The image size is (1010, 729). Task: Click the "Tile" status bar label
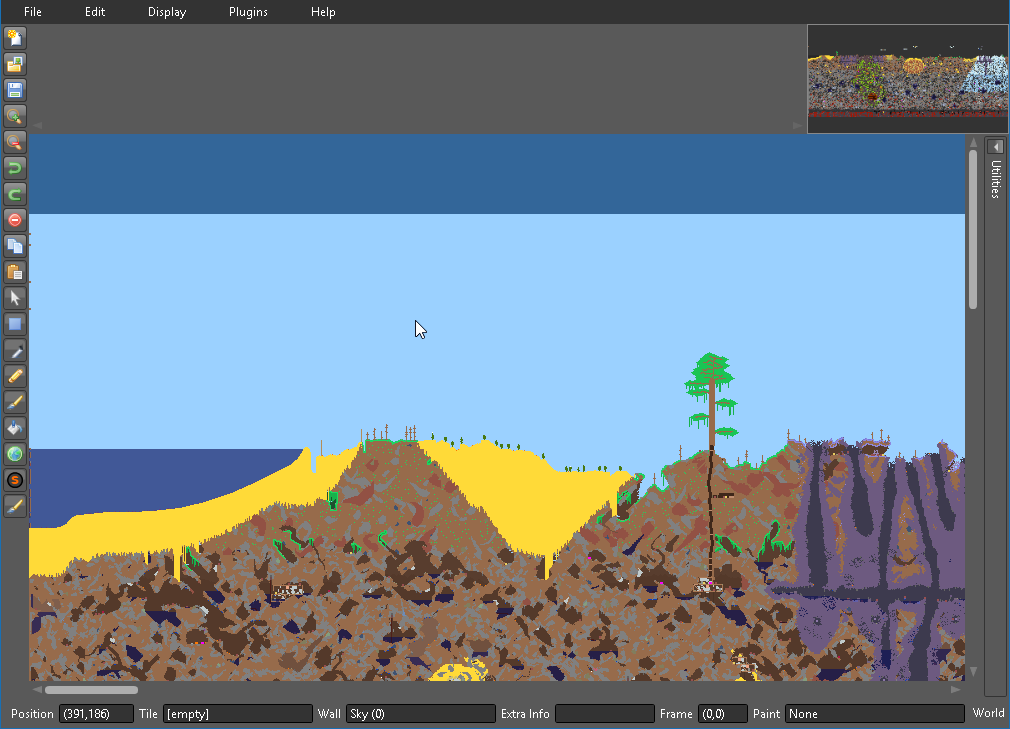click(148, 714)
